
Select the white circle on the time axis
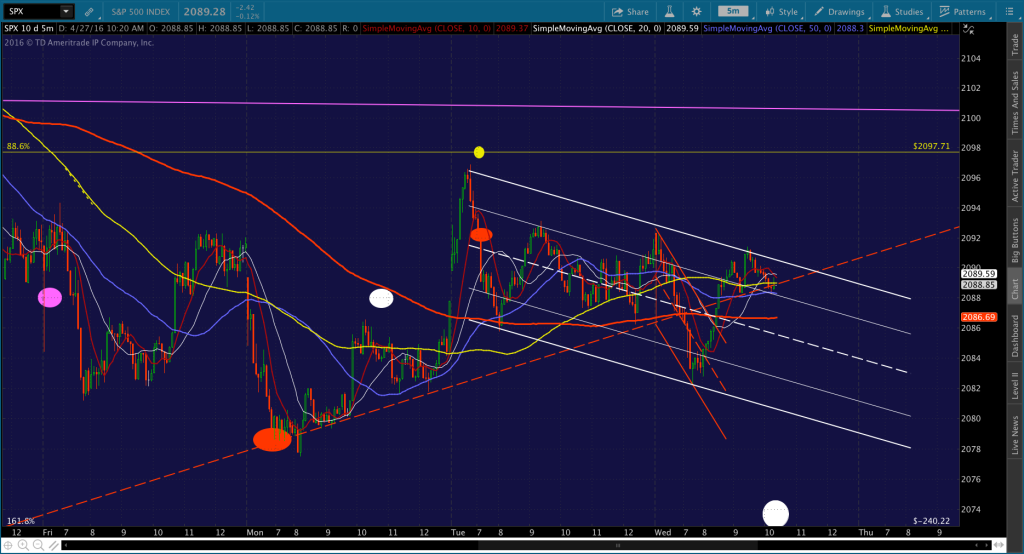tap(776, 513)
